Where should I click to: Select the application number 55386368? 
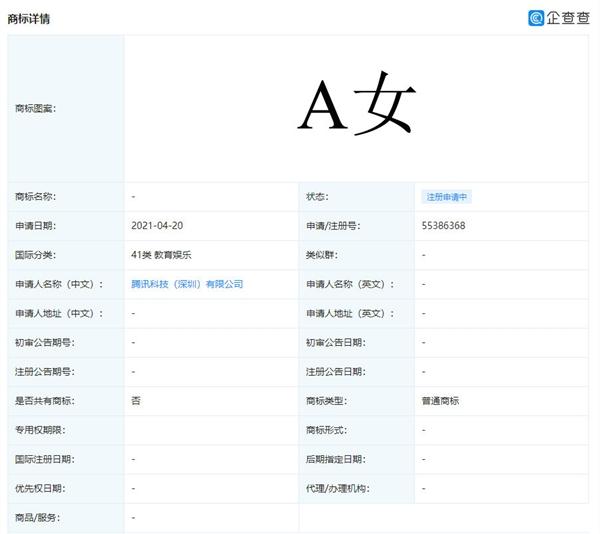(x=443, y=226)
